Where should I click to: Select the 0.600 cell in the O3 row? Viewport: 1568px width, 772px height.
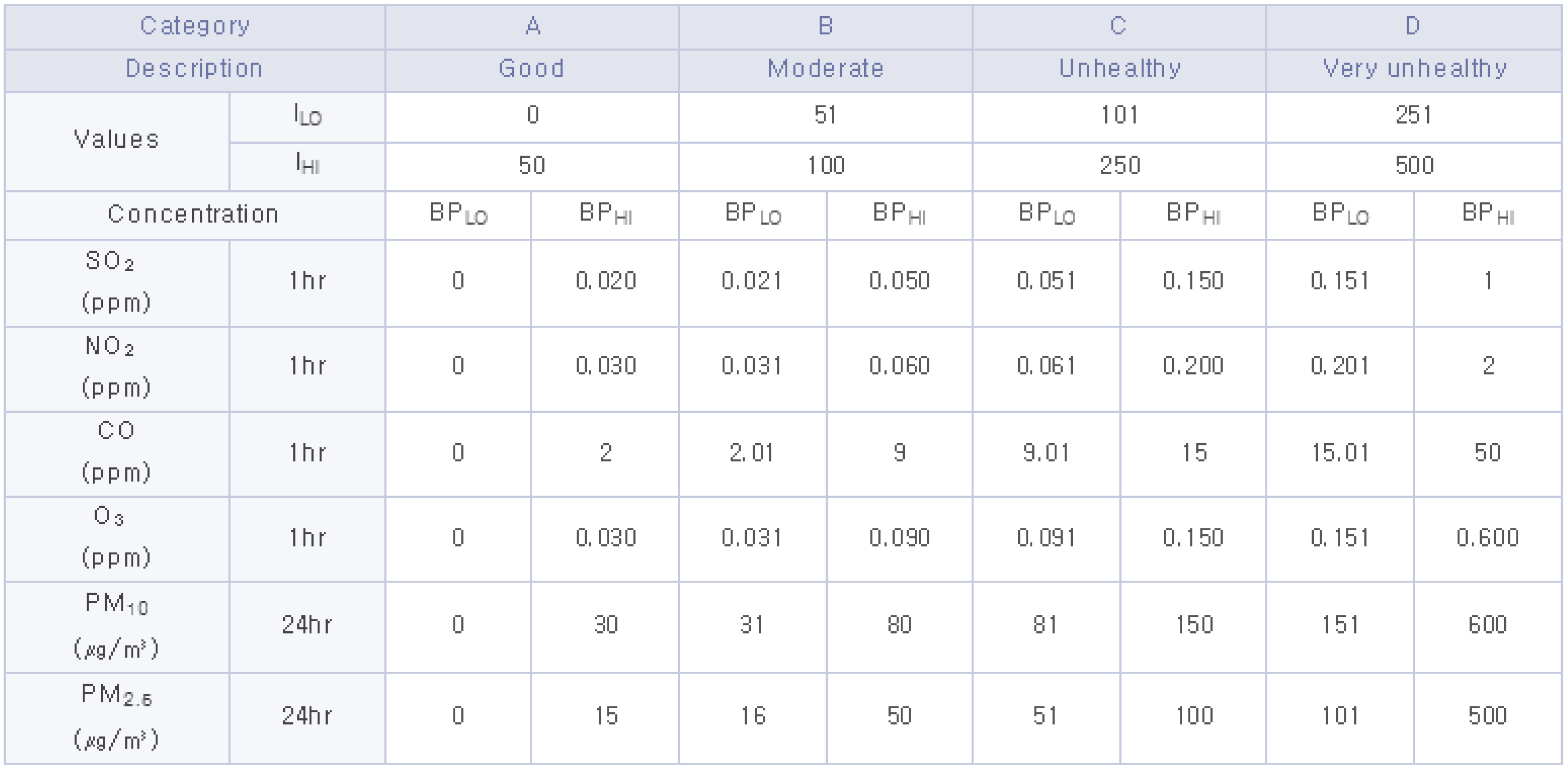click(x=1487, y=538)
